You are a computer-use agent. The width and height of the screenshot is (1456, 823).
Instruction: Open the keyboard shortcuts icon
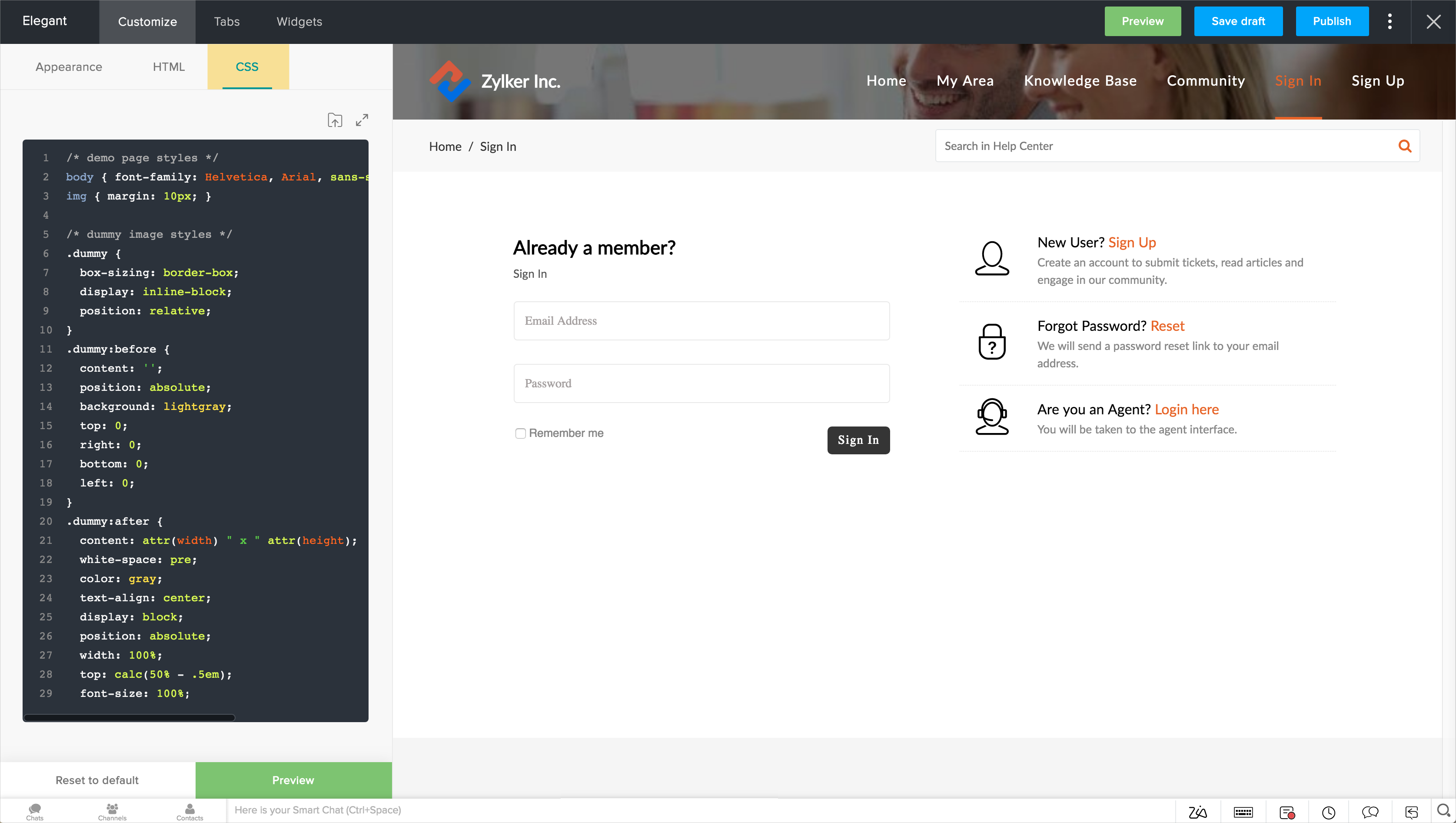pyautogui.click(x=1243, y=812)
